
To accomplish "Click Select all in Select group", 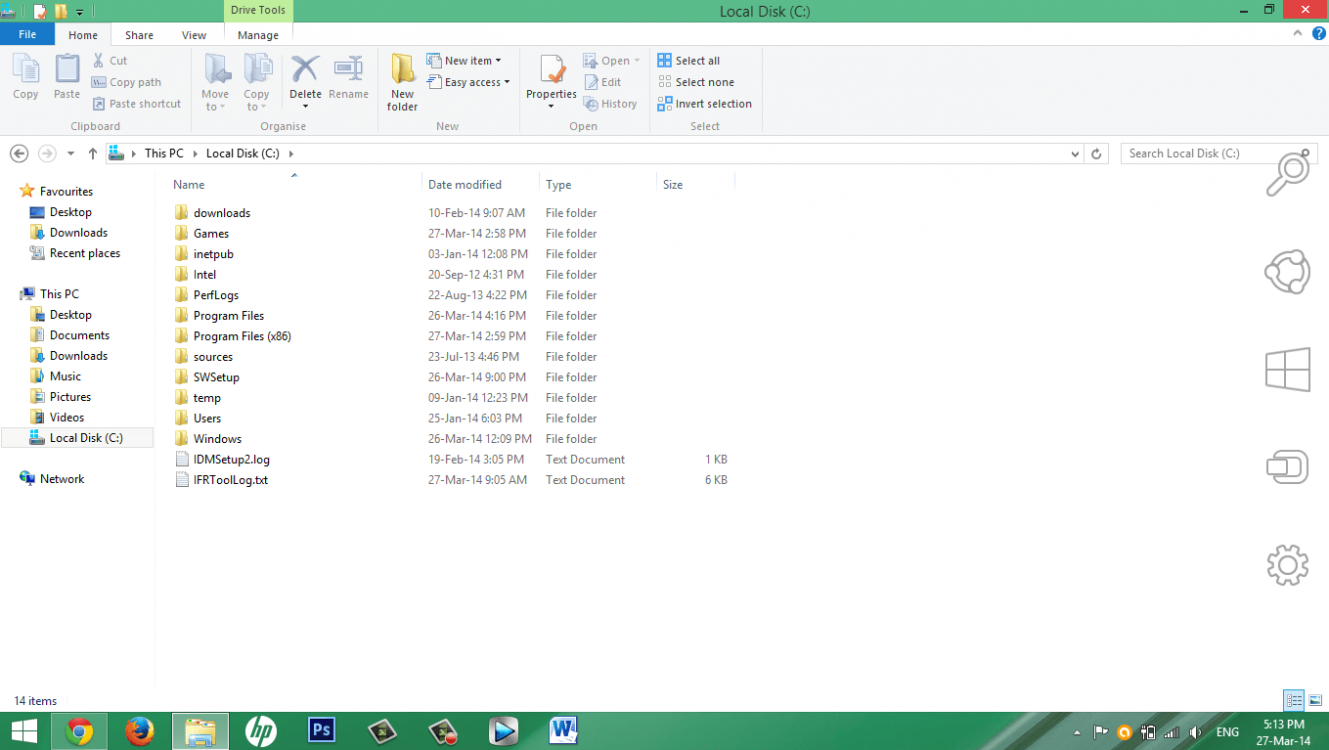I will tap(689, 61).
